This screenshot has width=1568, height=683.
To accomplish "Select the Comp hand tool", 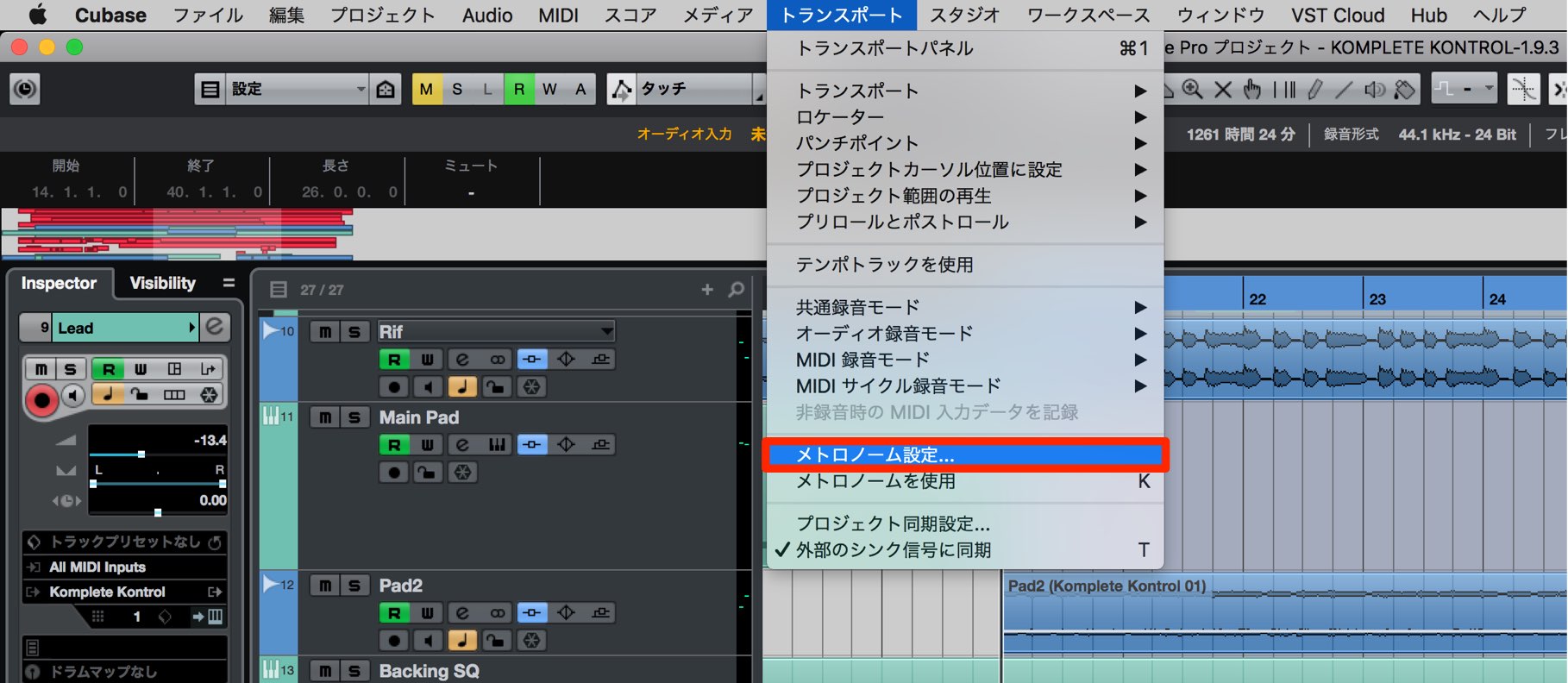I will 1252,89.
